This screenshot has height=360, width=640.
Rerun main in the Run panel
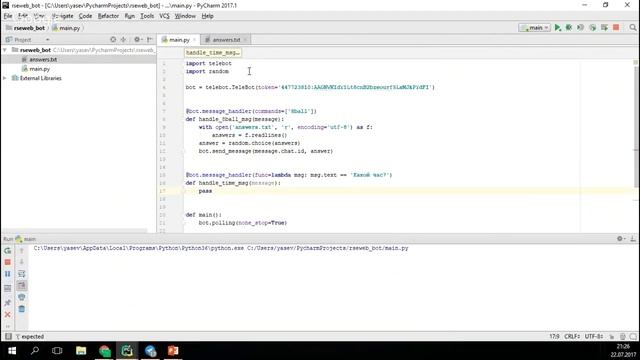(x=7, y=251)
